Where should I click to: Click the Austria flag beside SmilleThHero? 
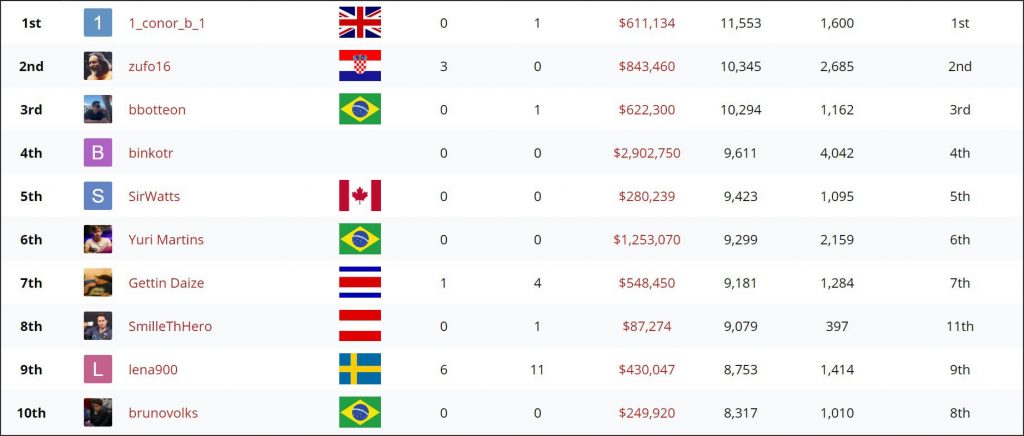(360, 326)
